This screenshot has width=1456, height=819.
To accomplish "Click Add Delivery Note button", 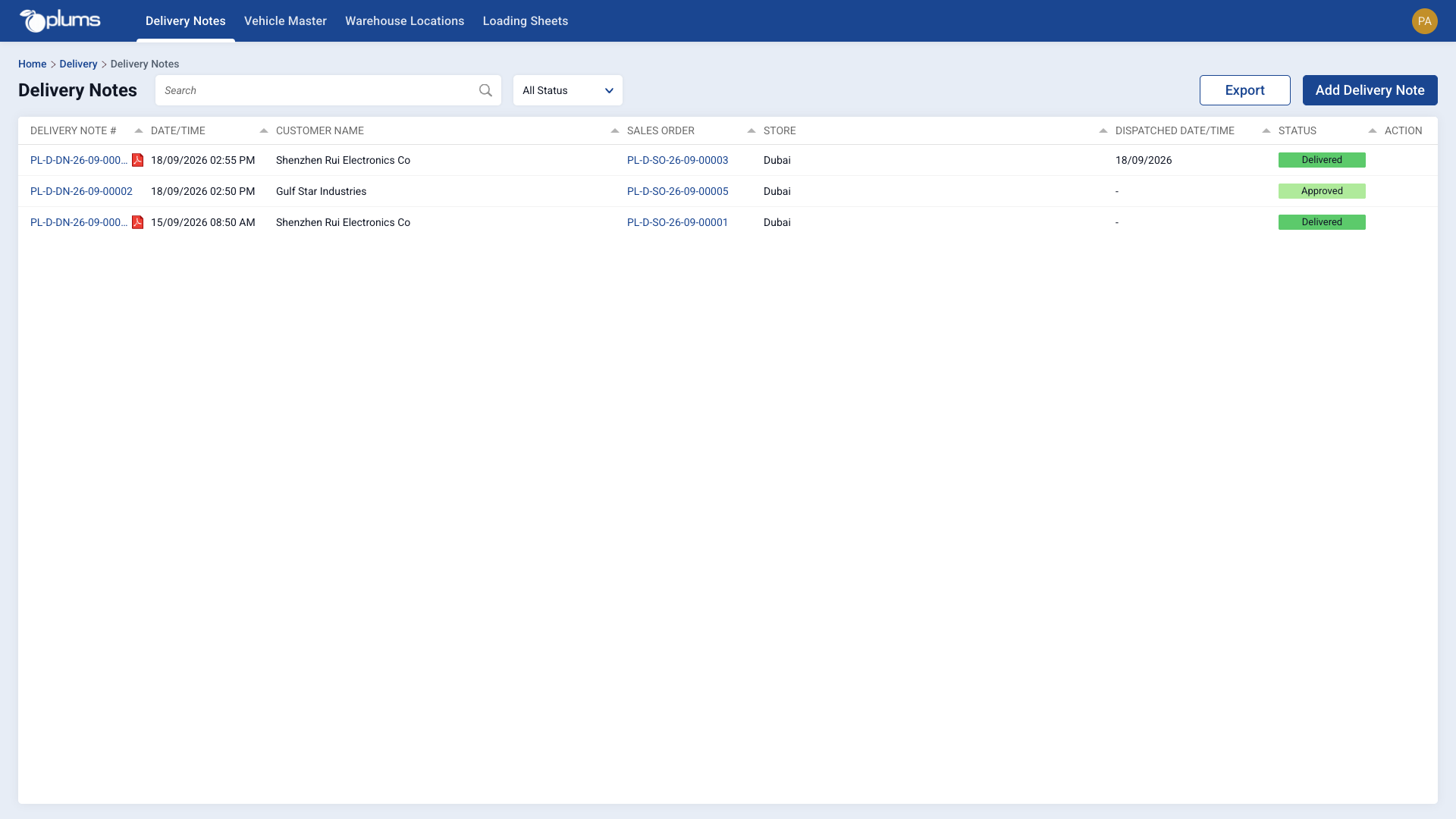I will point(1370,90).
